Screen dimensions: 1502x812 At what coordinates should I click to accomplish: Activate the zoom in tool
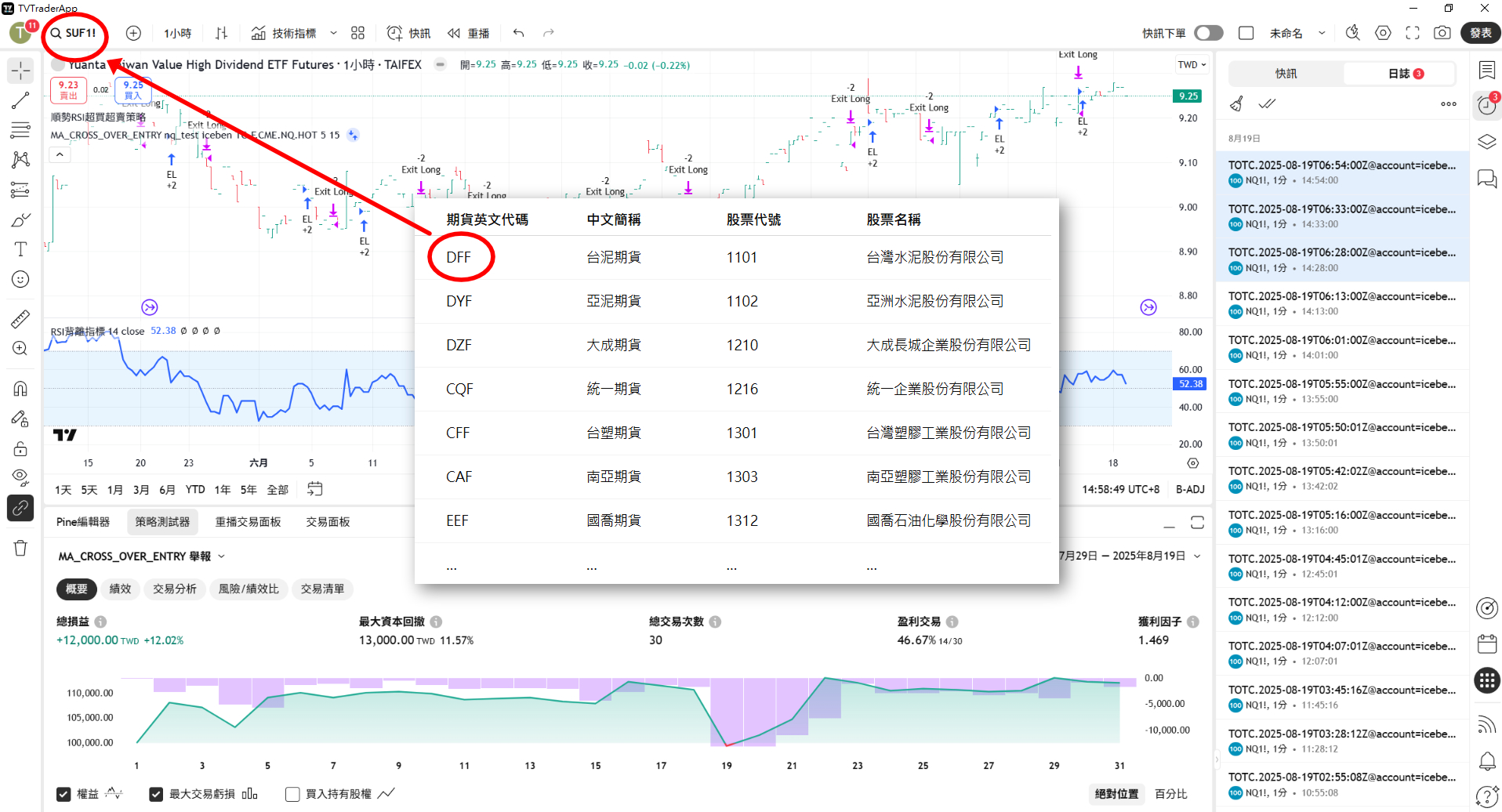(x=21, y=348)
